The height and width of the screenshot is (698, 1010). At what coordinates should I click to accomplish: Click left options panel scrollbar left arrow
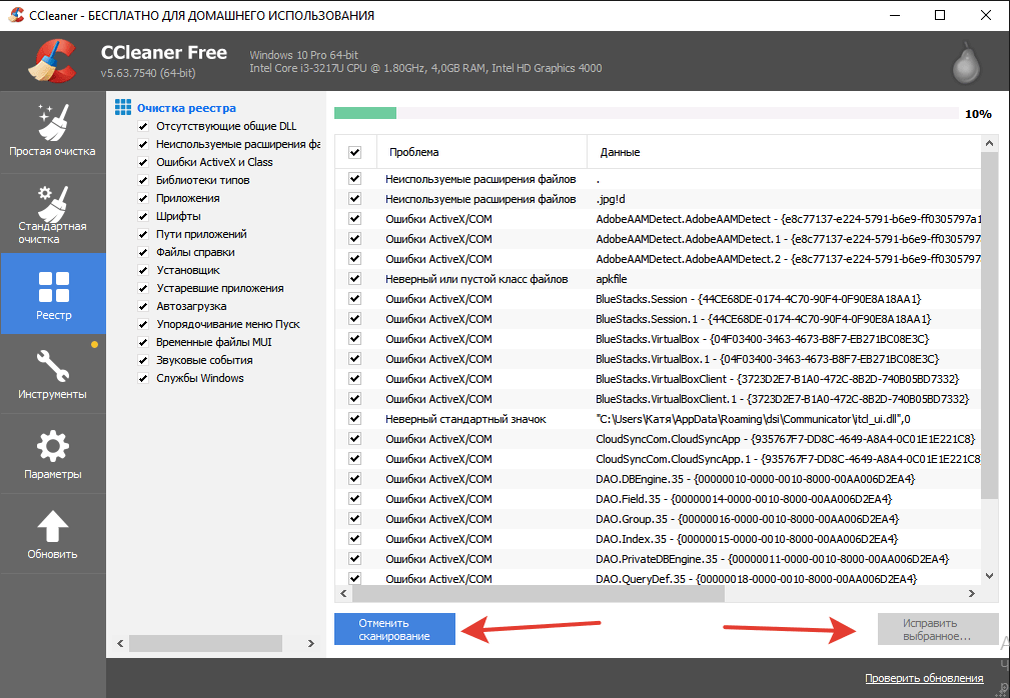(120, 643)
